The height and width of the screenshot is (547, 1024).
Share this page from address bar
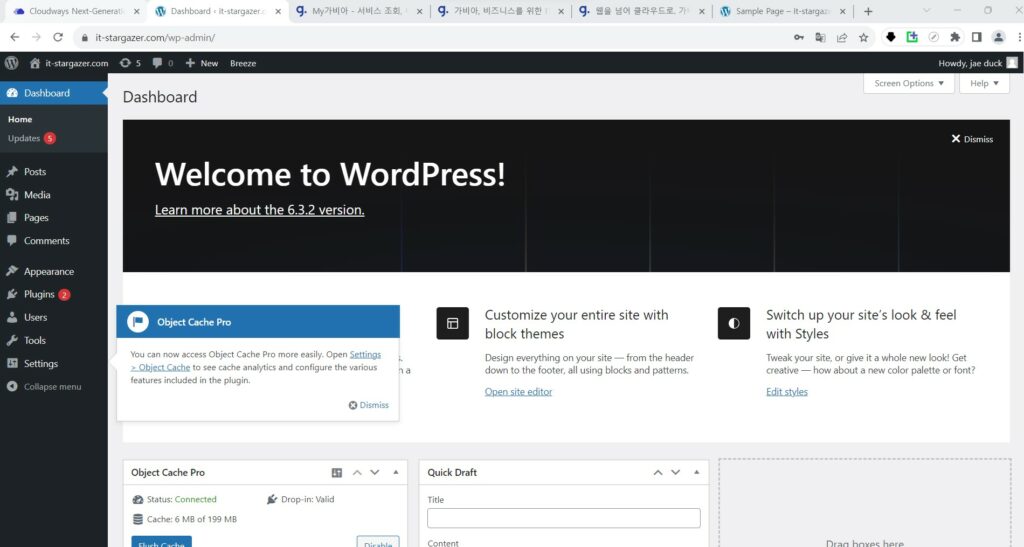coord(842,37)
